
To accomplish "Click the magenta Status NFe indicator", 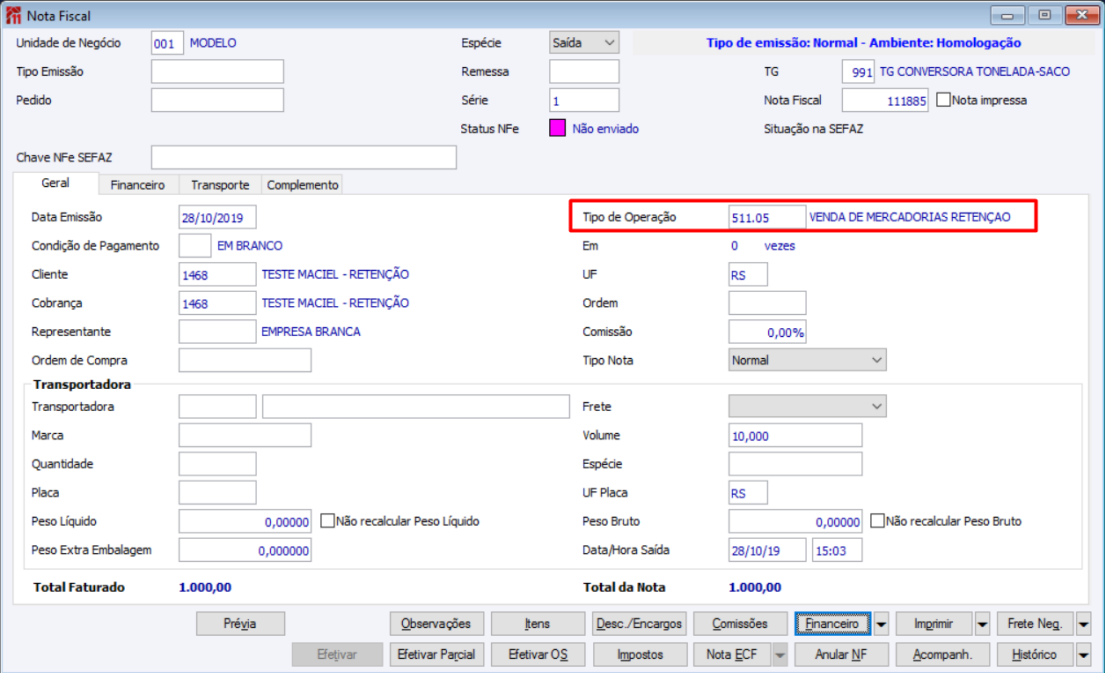I will [557, 128].
